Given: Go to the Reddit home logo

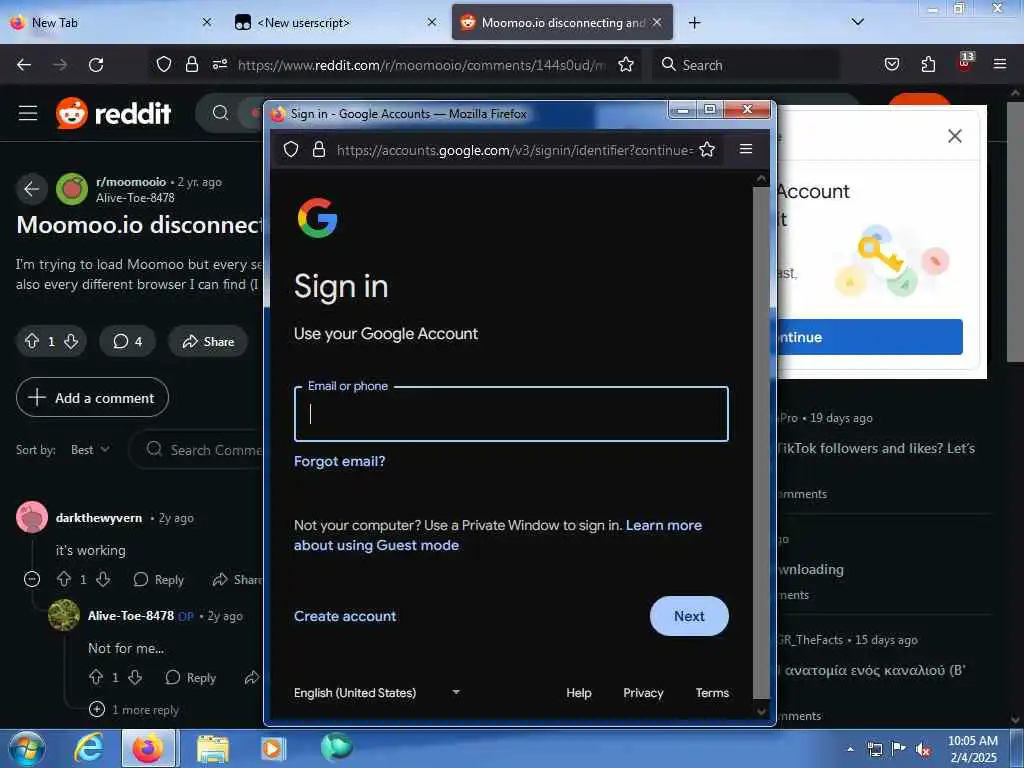Looking at the screenshot, I should 114,113.
